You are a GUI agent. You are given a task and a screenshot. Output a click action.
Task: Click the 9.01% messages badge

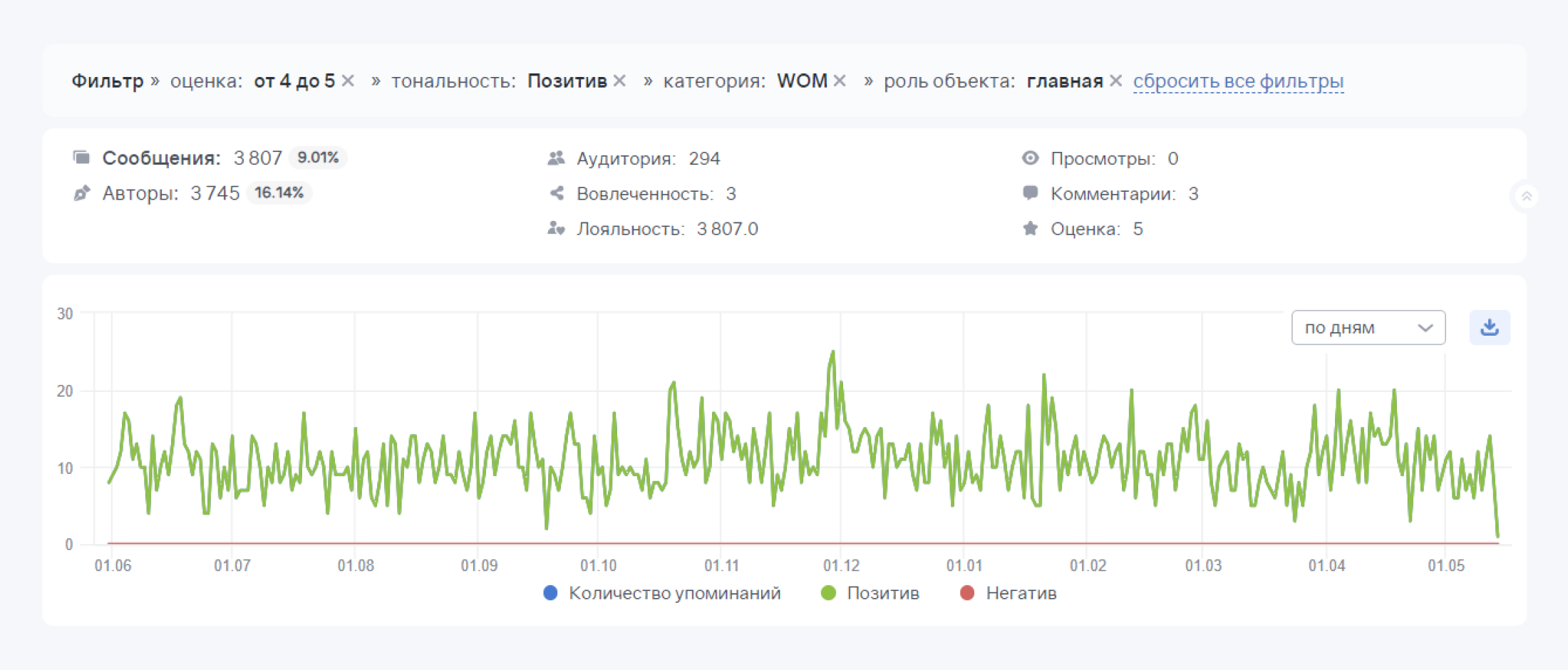(x=318, y=158)
